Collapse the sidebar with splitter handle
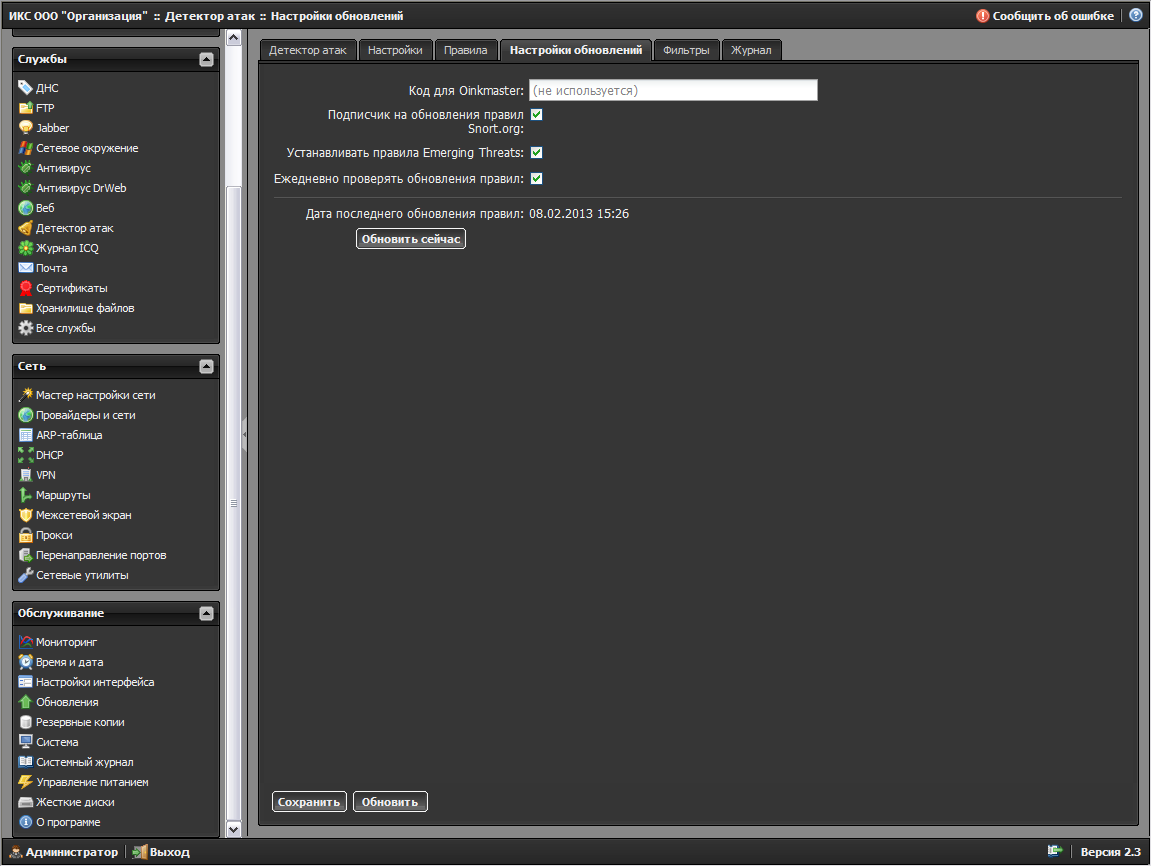 coord(244,434)
